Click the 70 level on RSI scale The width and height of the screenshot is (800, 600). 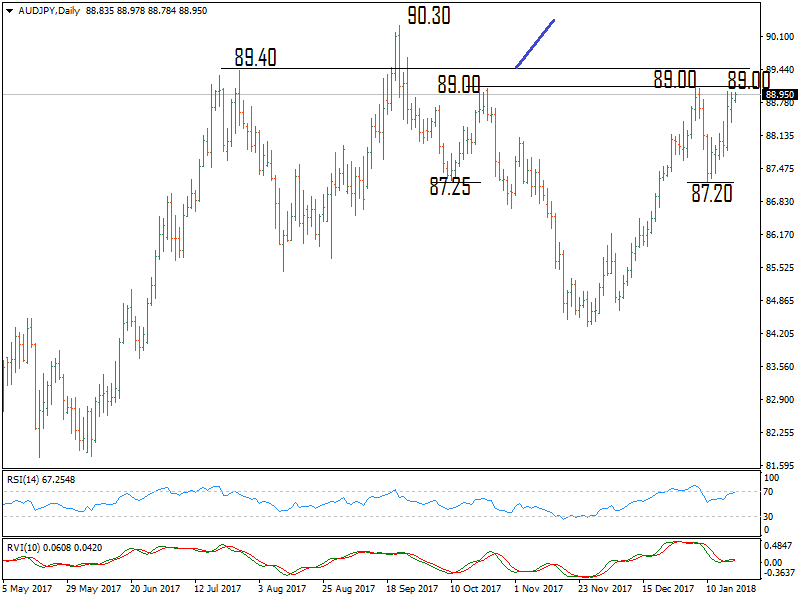coord(767,493)
